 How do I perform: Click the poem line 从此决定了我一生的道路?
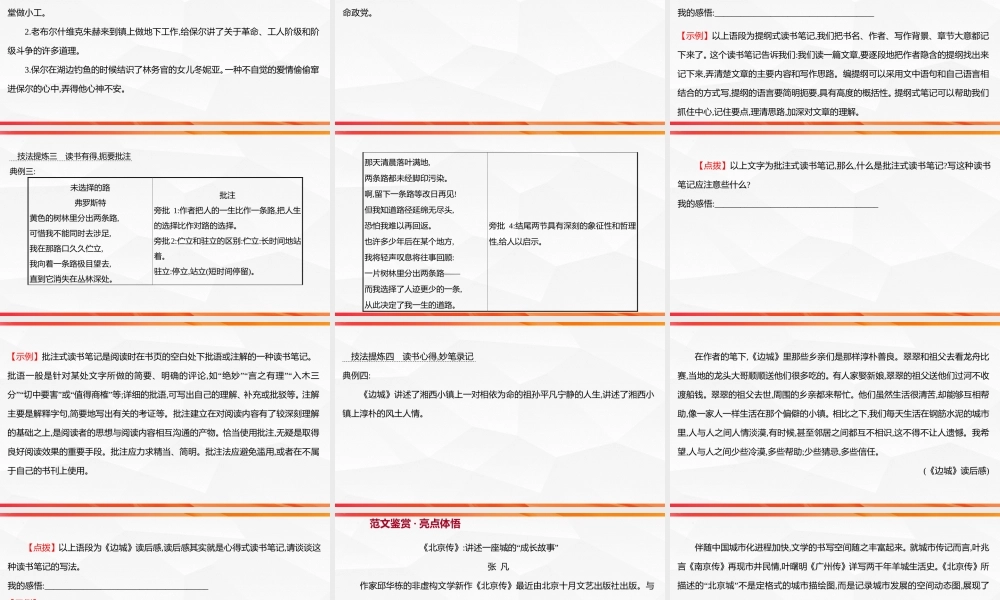pos(410,305)
